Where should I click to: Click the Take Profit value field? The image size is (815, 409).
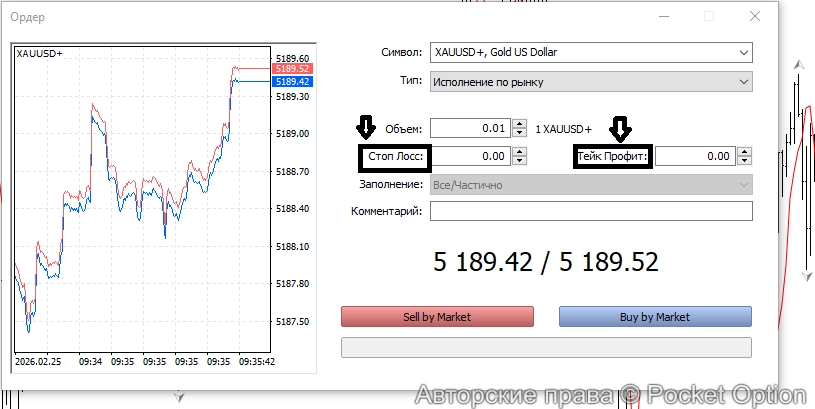(694, 156)
